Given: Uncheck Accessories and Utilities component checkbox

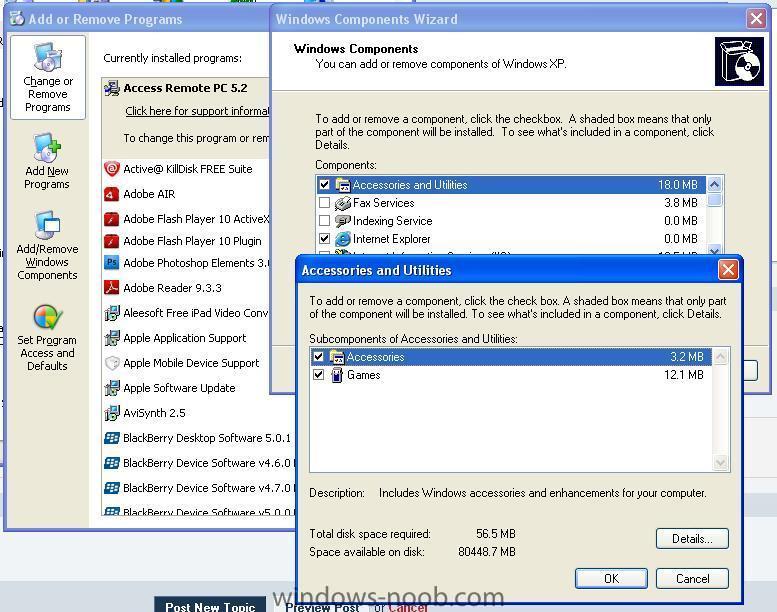Looking at the screenshot, I should (x=325, y=185).
